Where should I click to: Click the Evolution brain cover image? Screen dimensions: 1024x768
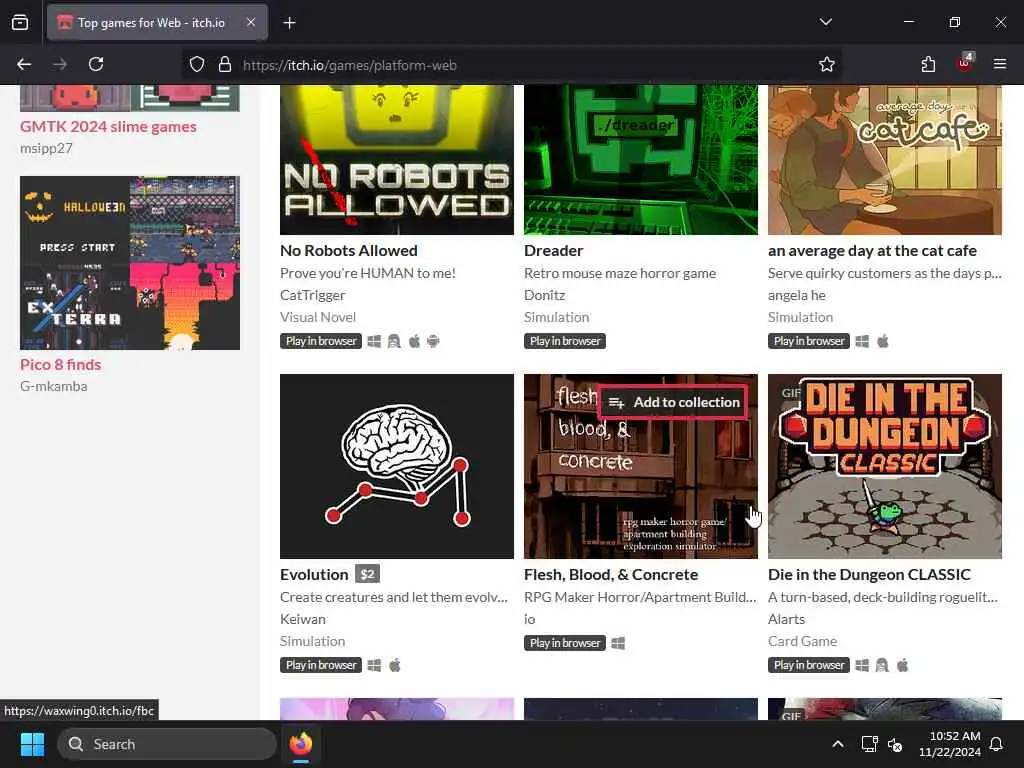tap(396, 466)
